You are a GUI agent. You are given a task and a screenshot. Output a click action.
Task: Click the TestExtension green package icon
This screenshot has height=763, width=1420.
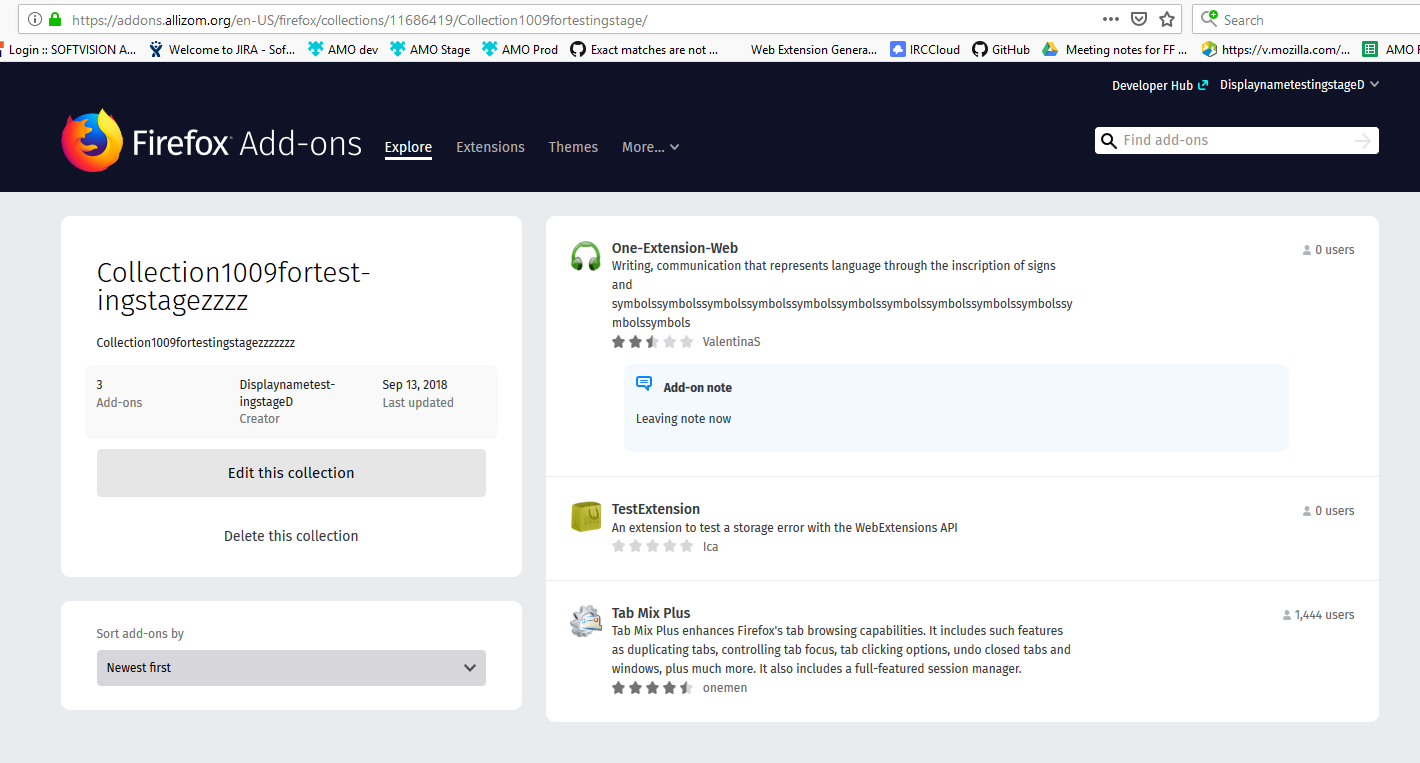point(585,517)
